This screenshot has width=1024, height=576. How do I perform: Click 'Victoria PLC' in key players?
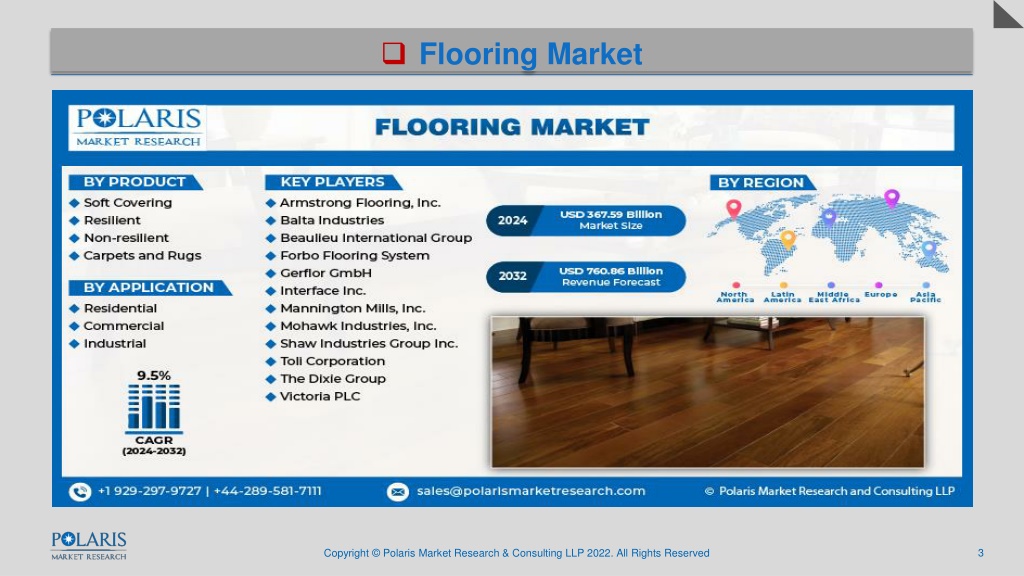pyautogui.click(x=320, y=396)
